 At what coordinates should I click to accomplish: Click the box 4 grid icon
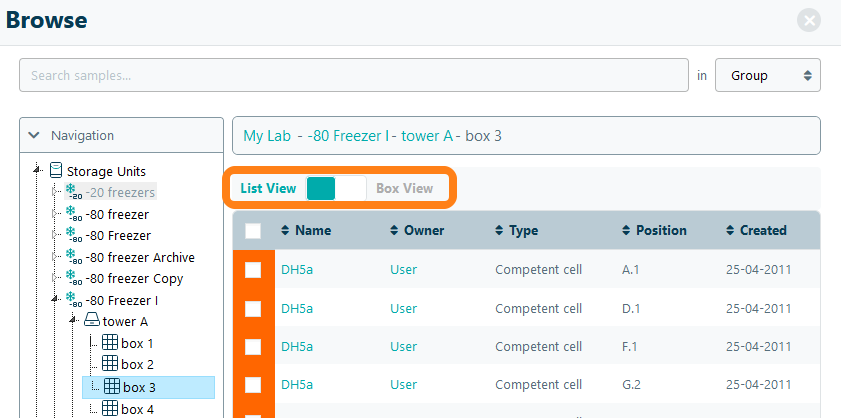110,408
